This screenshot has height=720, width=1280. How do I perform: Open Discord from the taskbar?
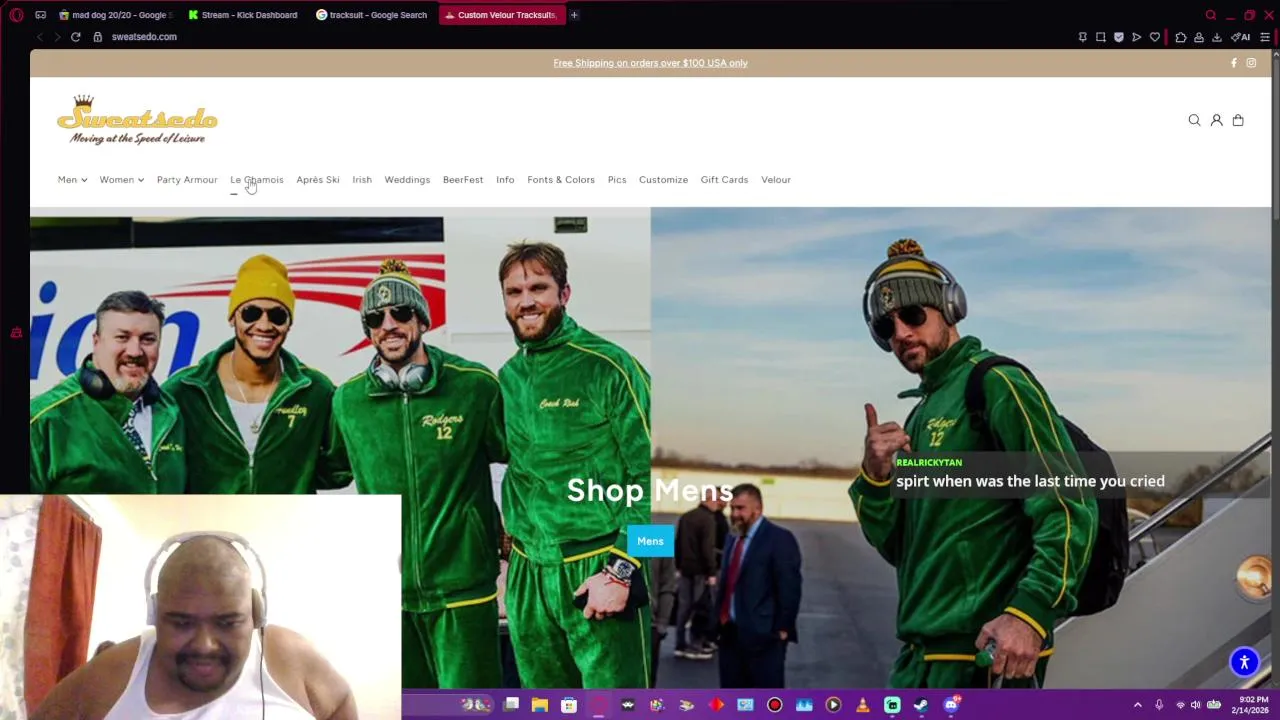tap(950, 705)
